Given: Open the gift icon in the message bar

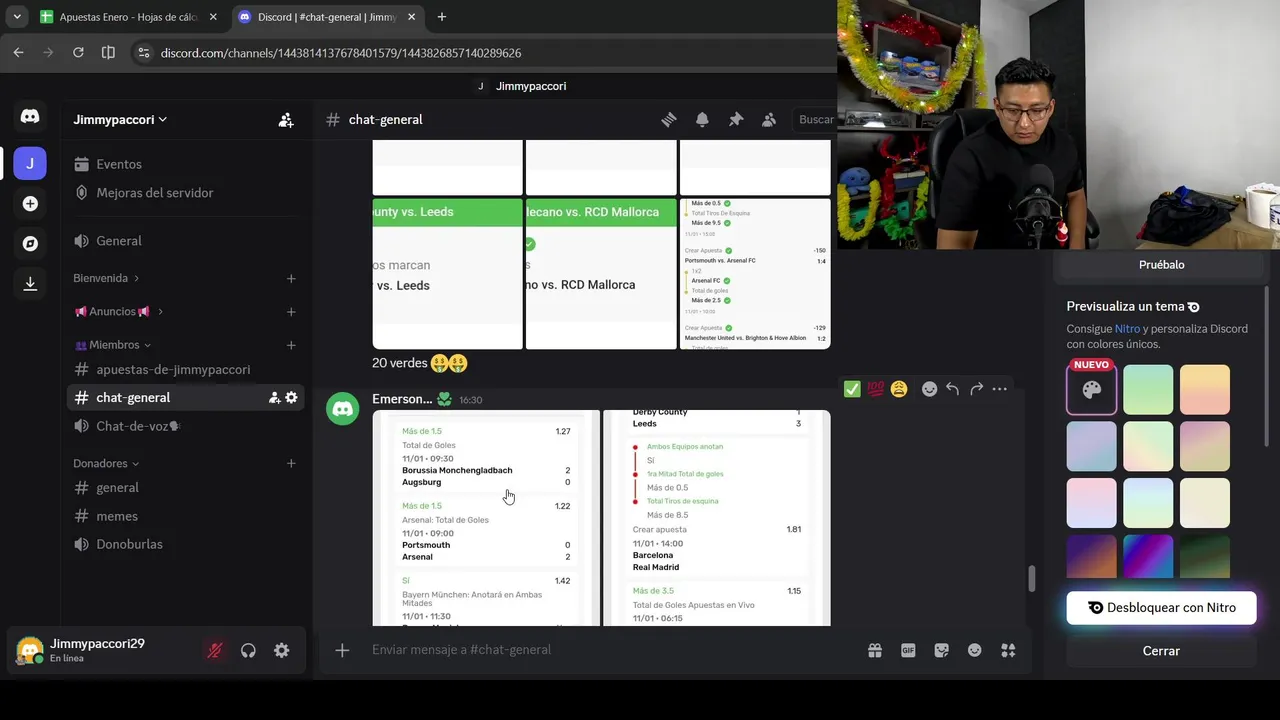Looking at the screenshot, I should (875, 650).
